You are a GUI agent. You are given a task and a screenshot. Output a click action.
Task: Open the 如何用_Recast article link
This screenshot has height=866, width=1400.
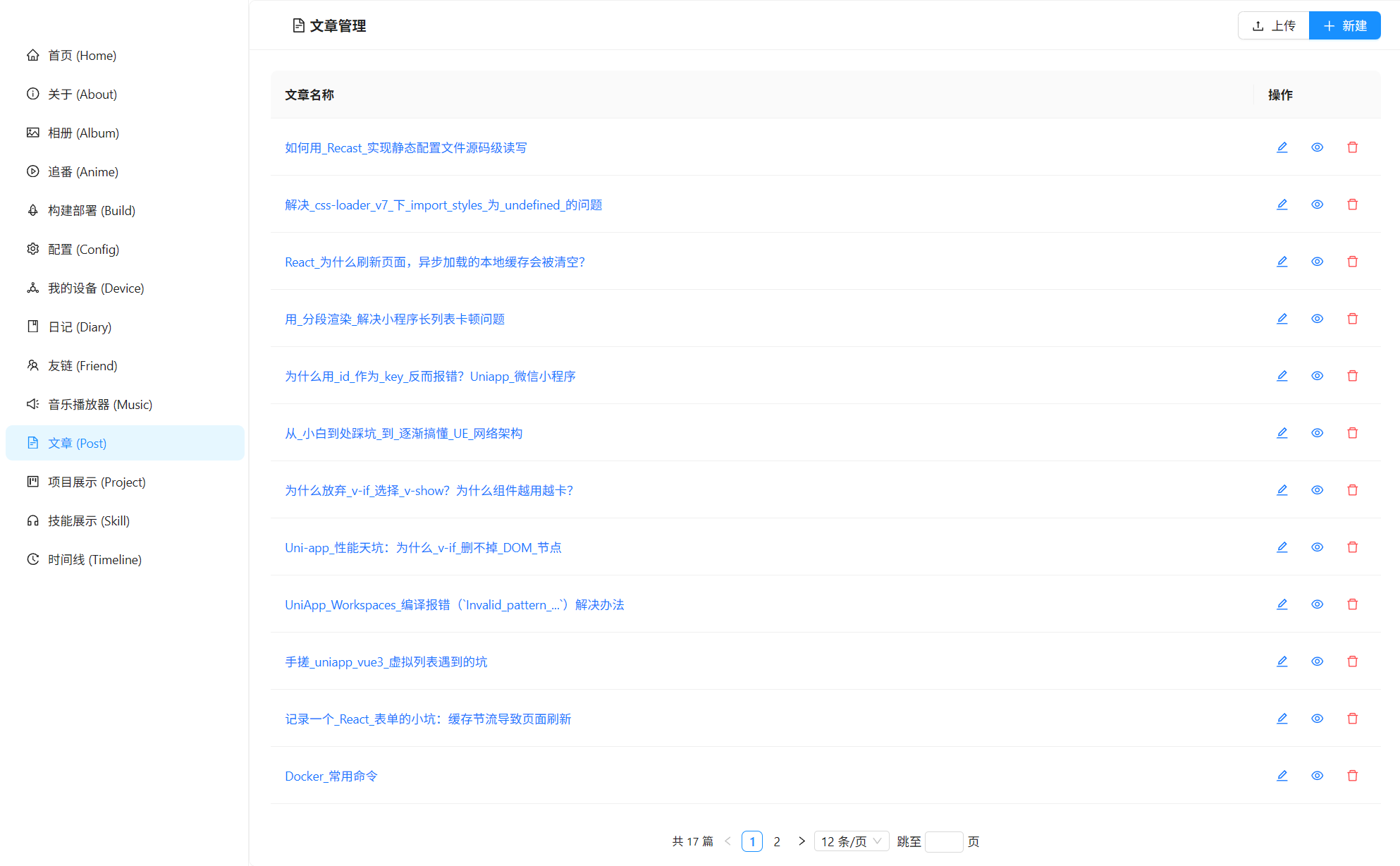[x=406, y=147]
